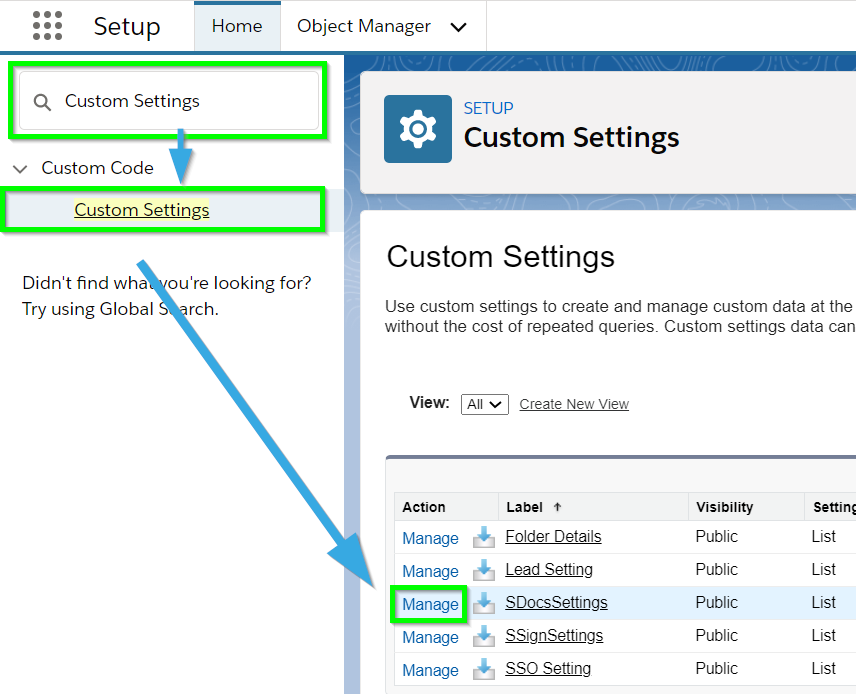
Task: Click Manage for Lead Setting
Action: pos(430,571)
